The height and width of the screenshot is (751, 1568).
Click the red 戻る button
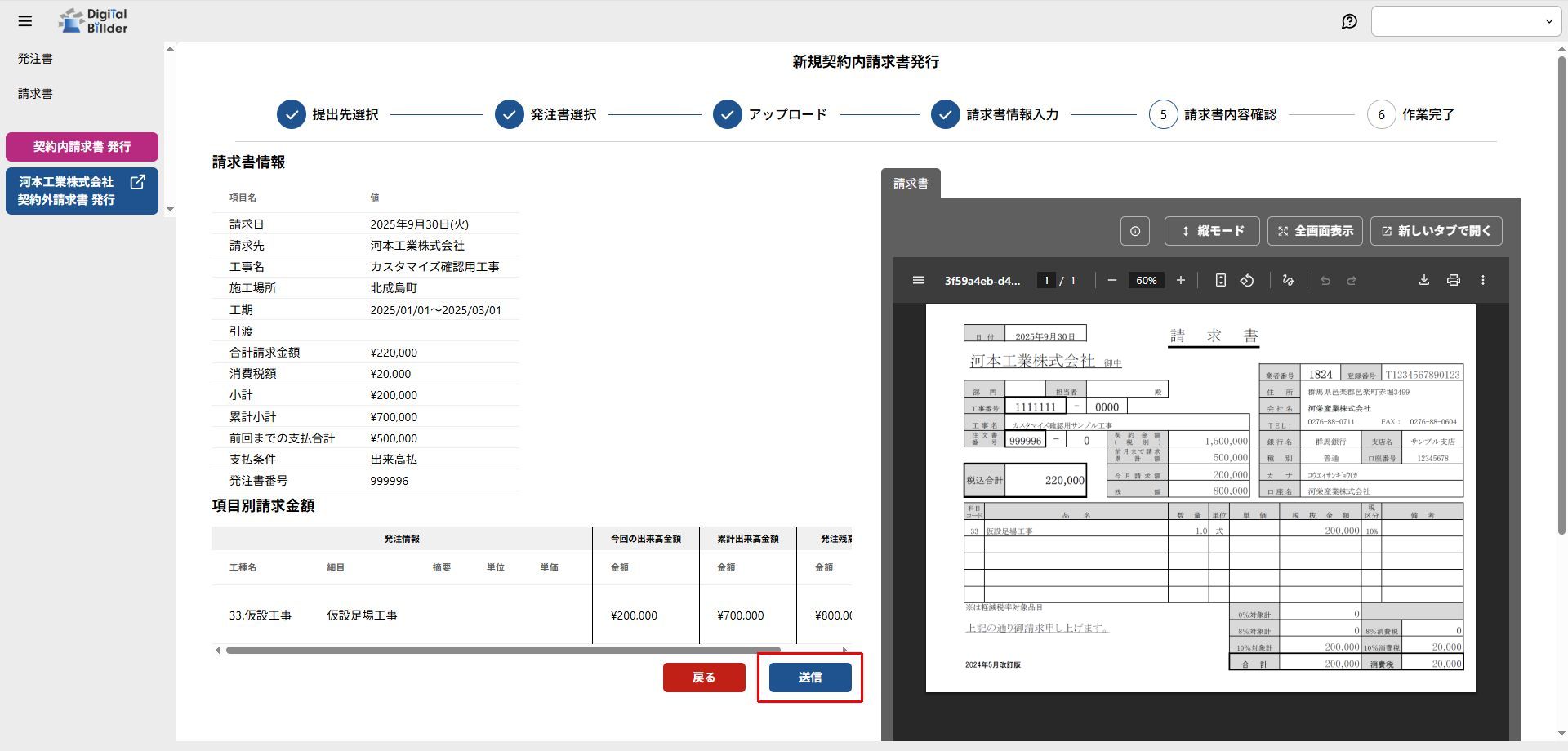[x=704, y=678]
